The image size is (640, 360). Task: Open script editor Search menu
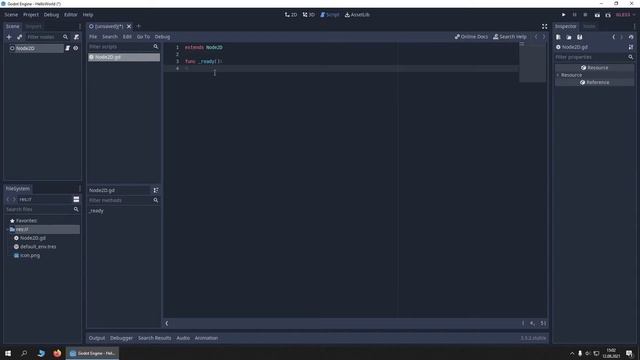(x=110, y=37)
